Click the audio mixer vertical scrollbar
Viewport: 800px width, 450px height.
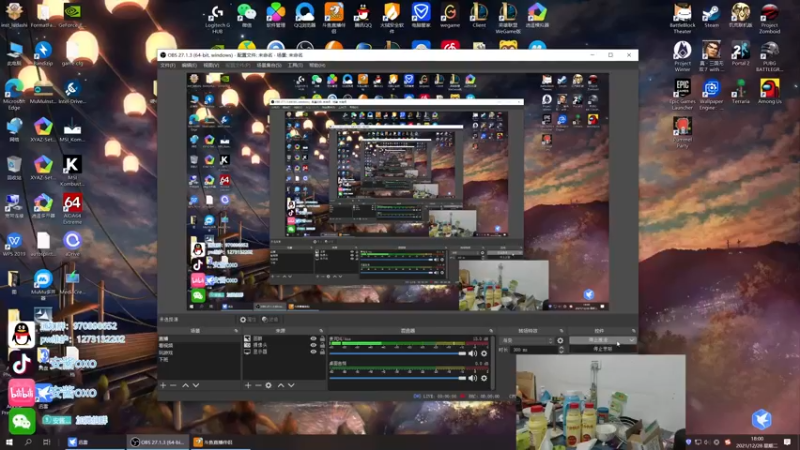point(492,362)
